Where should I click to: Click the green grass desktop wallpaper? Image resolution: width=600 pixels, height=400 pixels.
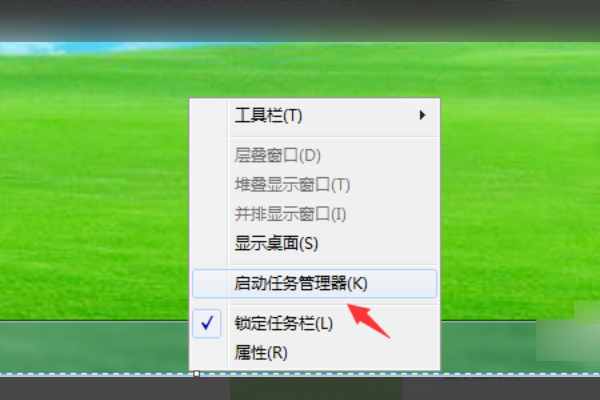tap(96, 184)
